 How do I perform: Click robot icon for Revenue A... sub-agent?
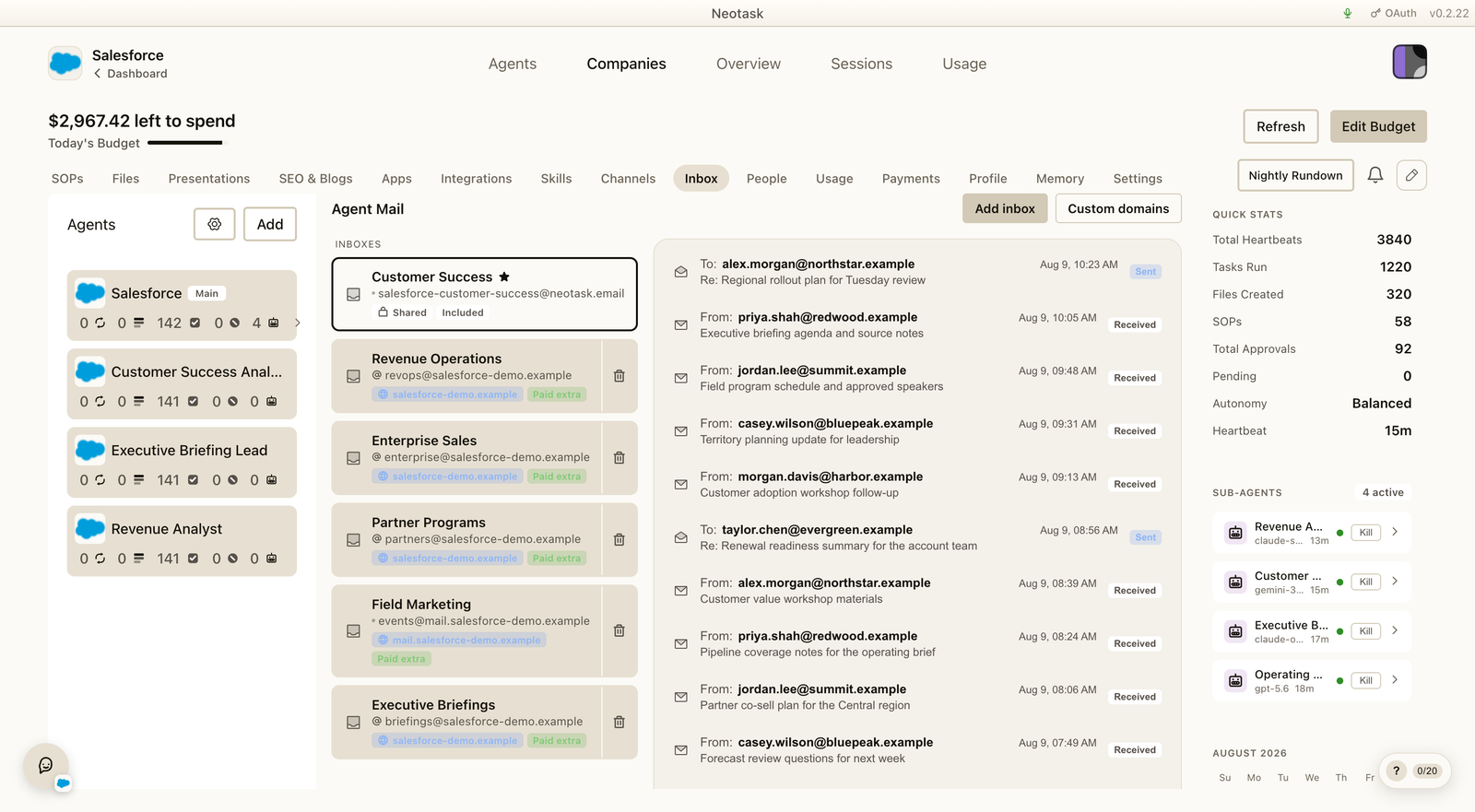click(1235, 533)
